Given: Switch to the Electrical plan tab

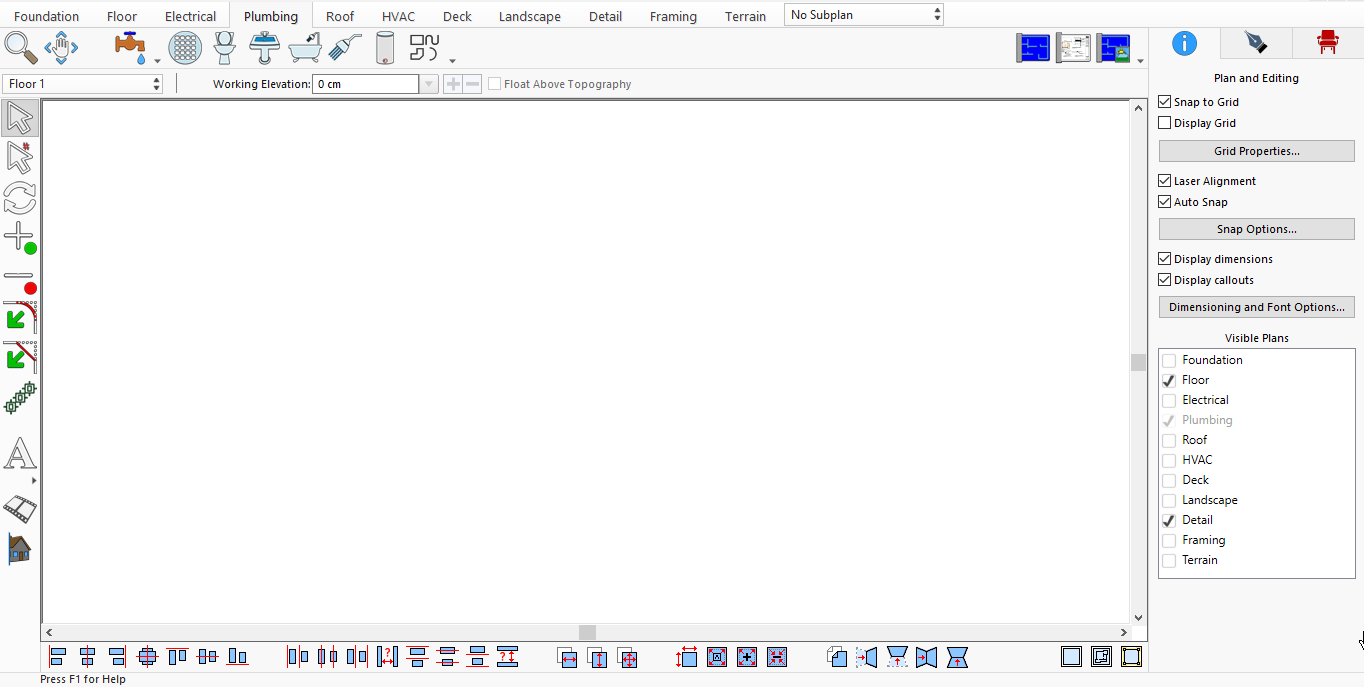Looking at the screenshot, I should click(190, 16).
